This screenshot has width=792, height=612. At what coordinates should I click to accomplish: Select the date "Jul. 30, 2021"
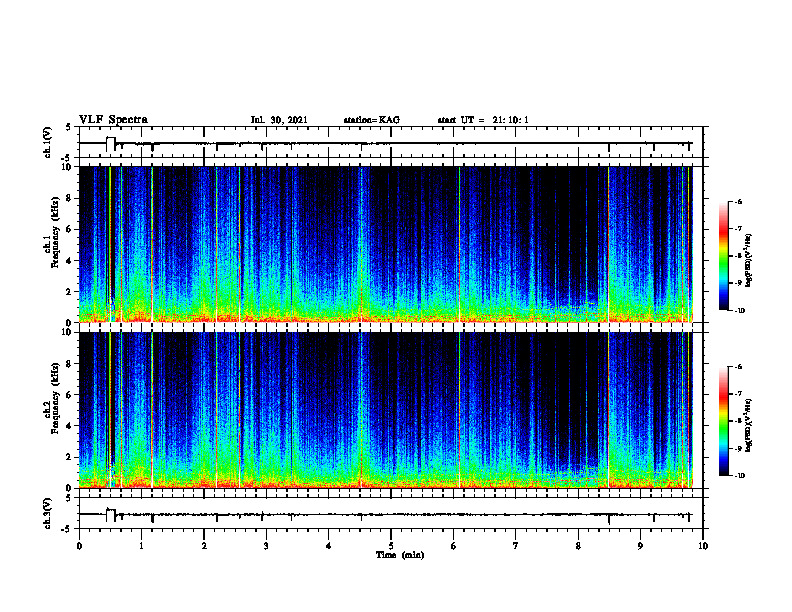[x=279, y=120]
